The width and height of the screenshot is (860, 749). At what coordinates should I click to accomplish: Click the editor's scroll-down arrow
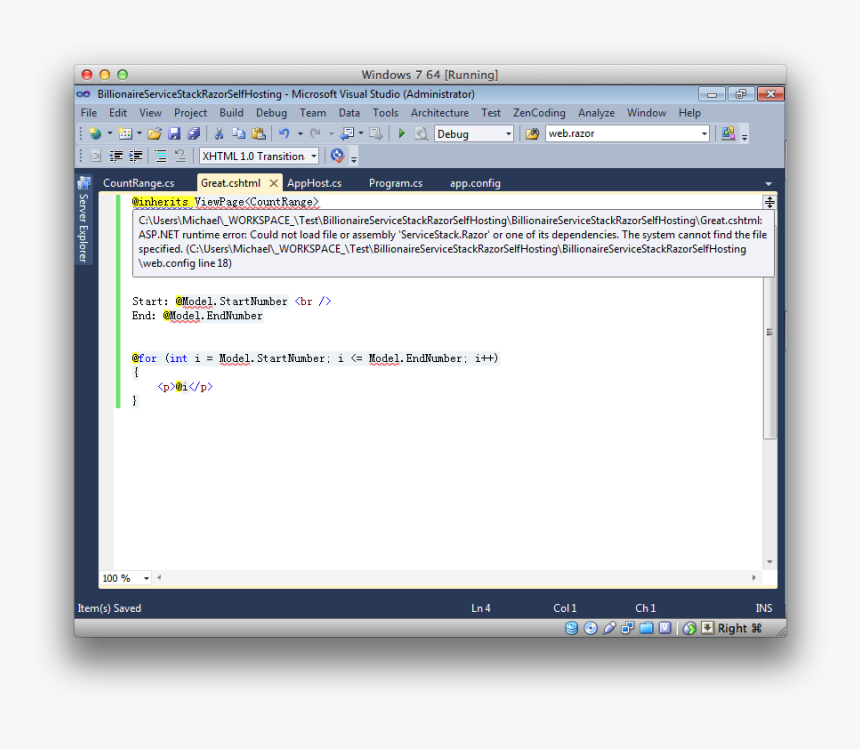click(770, 561)
